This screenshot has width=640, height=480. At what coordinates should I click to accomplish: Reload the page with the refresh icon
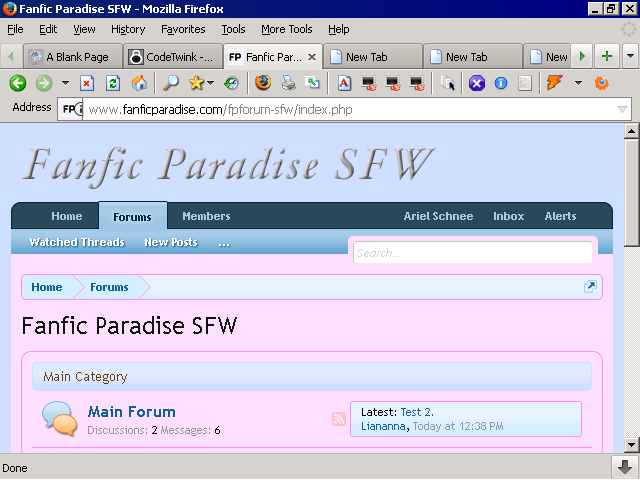(113, 83)
